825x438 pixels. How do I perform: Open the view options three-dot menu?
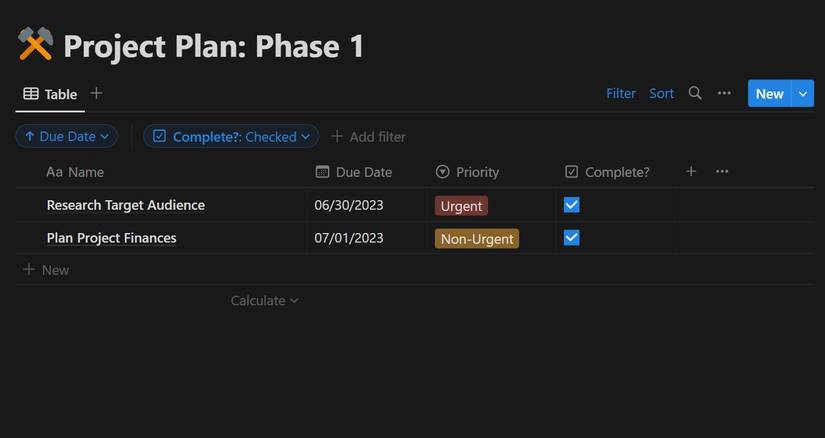tap(724, 93)
